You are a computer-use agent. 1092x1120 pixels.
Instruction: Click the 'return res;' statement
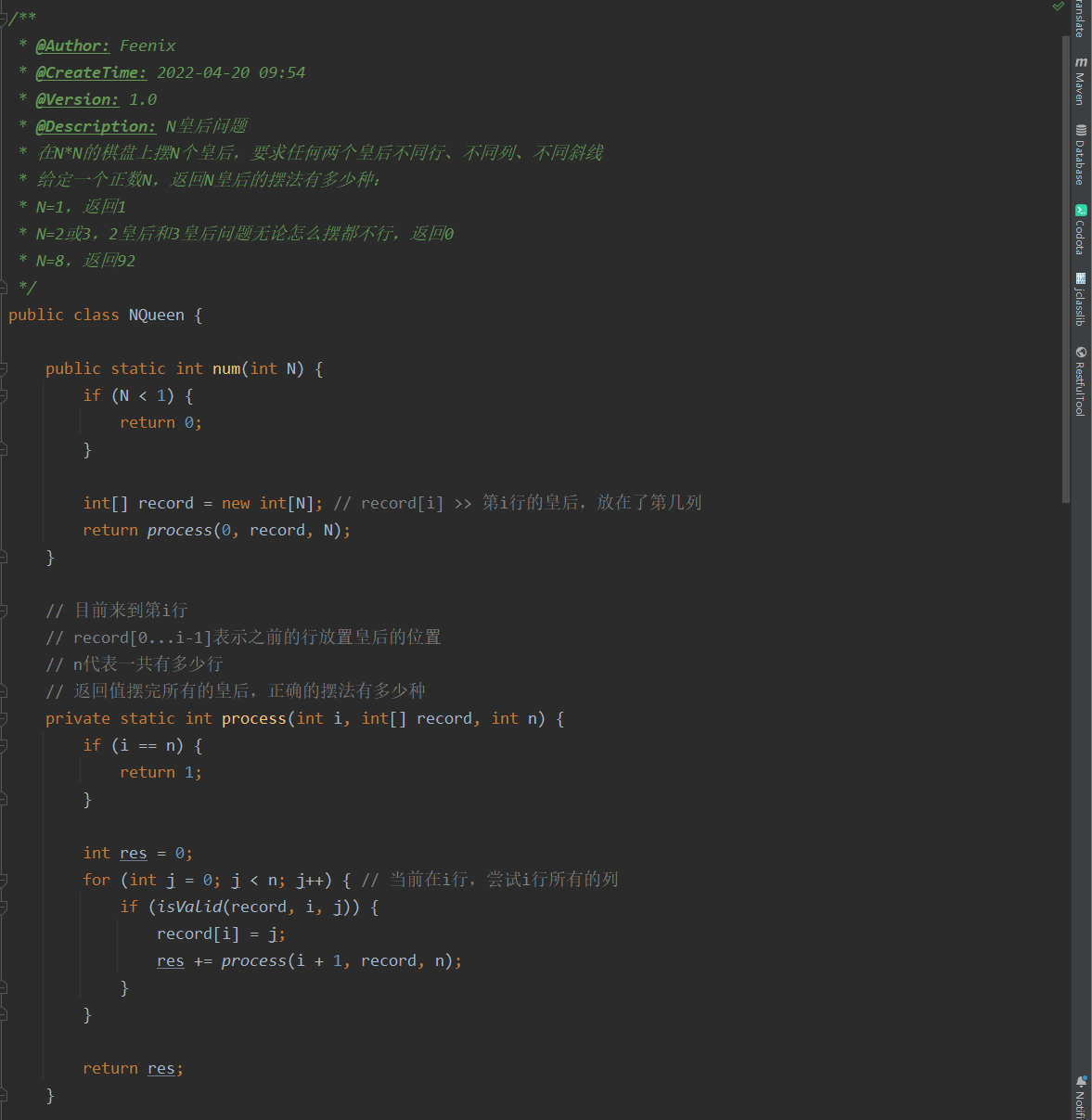tap(133, 1068)
